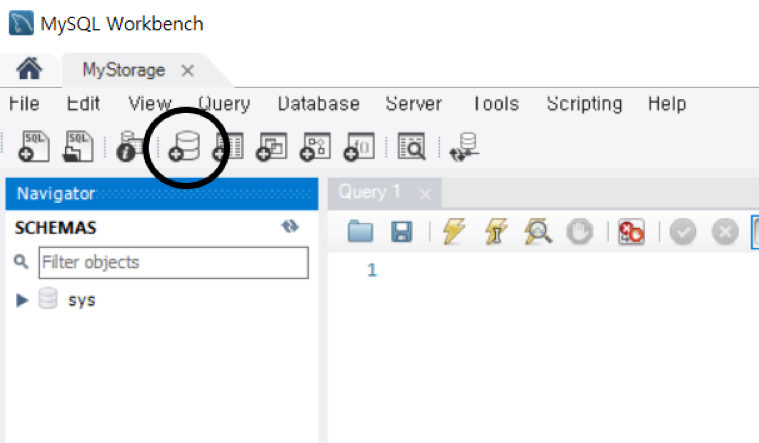Image resolution: width=759 pixels, height=443 pixels.
Task: Open the View menu
Action: [150, 104]
